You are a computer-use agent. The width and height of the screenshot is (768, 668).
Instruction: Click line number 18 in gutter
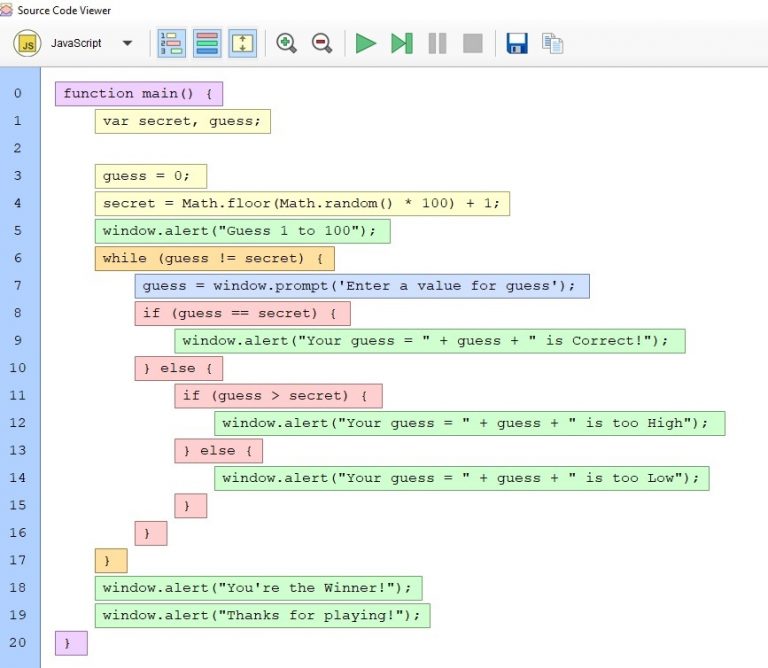click(x=18, y=587)
